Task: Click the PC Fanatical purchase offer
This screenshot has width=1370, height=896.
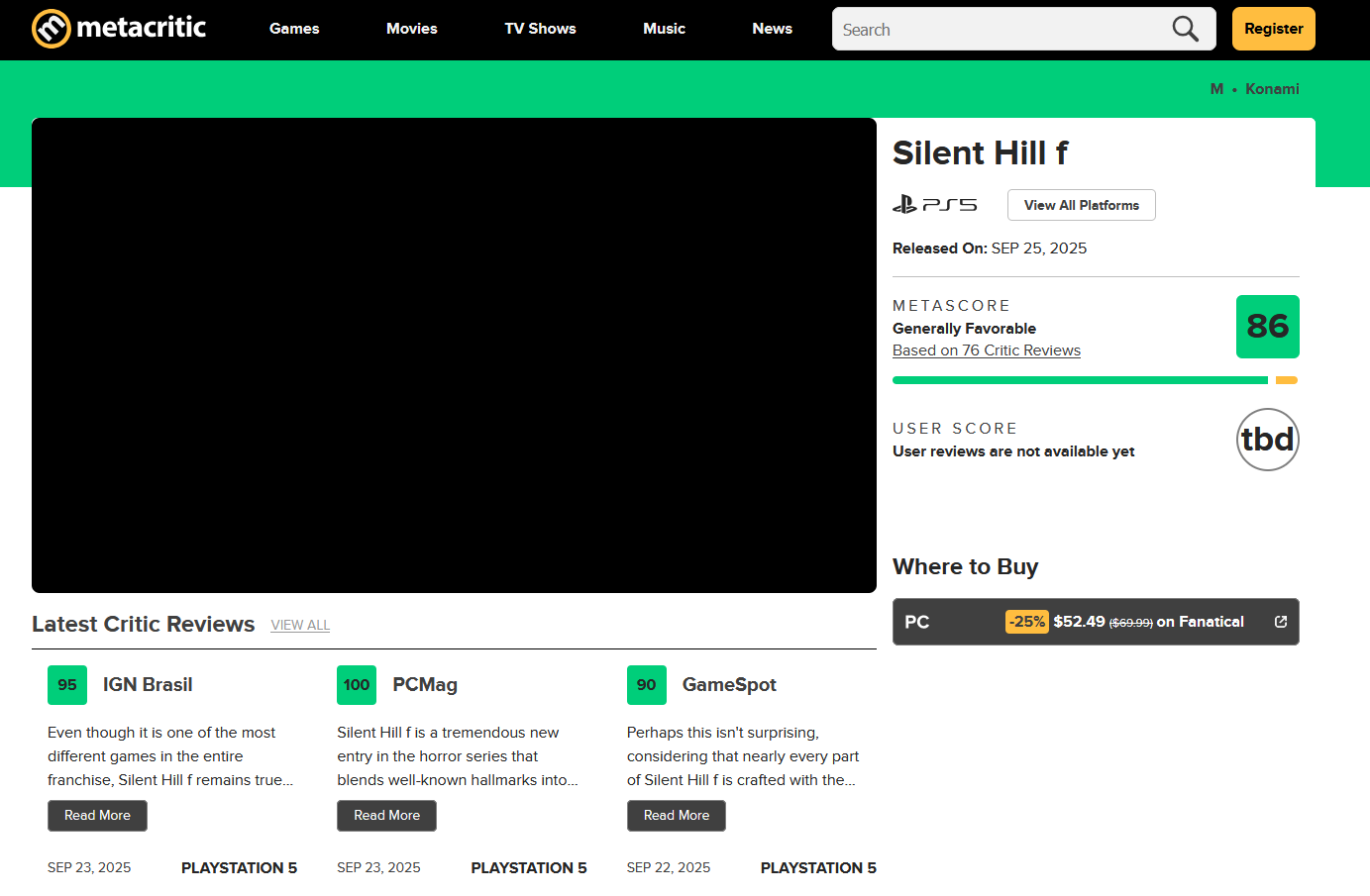Action: pos(1096,622)
